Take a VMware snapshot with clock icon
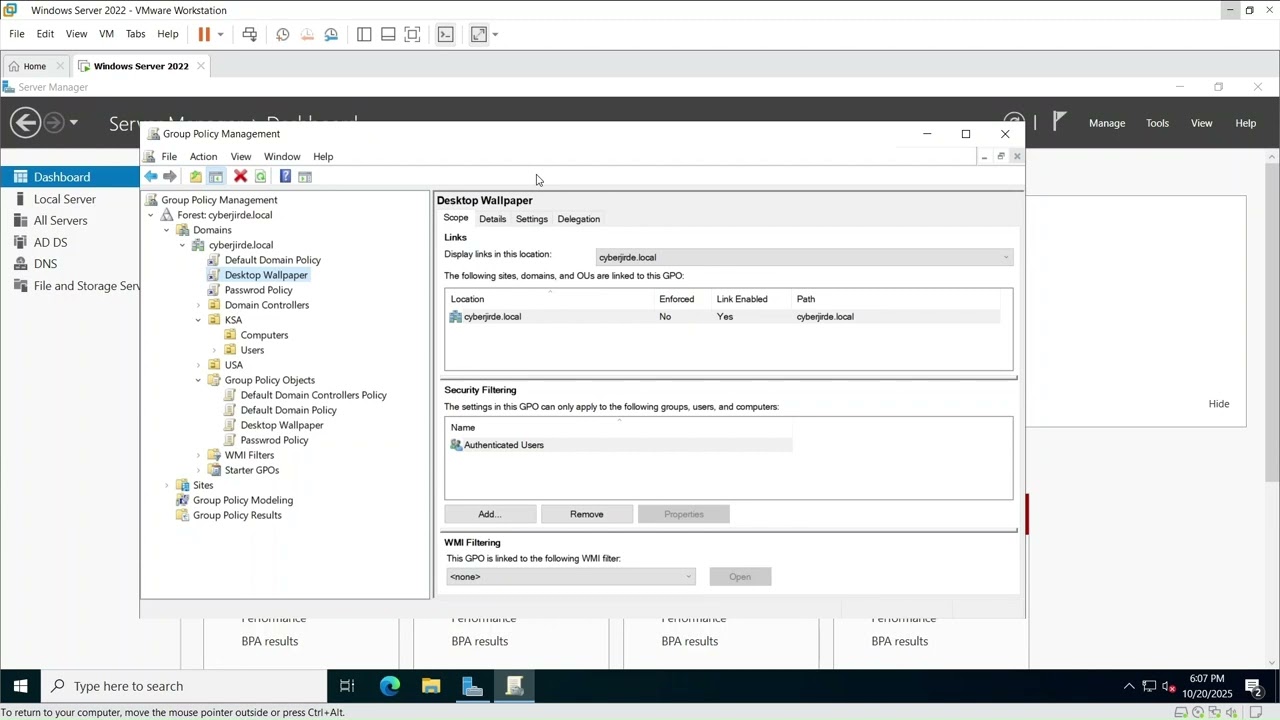Viewport: 1280px width, 720px height. pos(283,34)
